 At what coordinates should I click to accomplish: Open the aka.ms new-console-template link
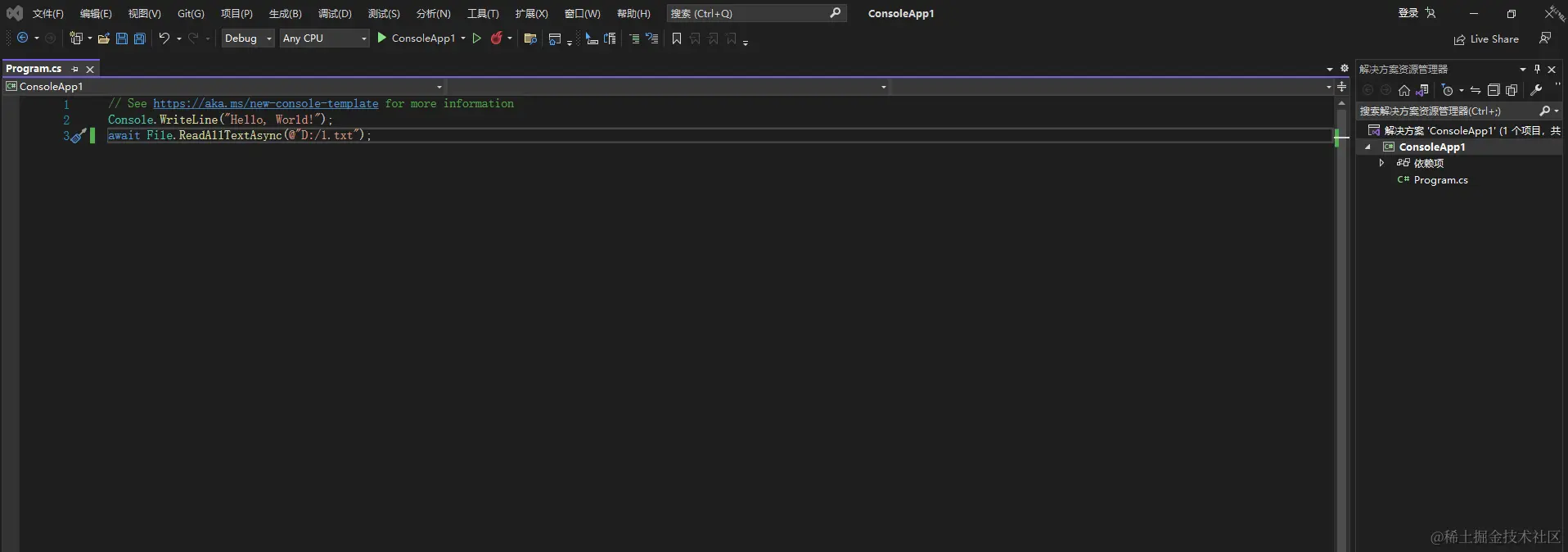point(265,104)
